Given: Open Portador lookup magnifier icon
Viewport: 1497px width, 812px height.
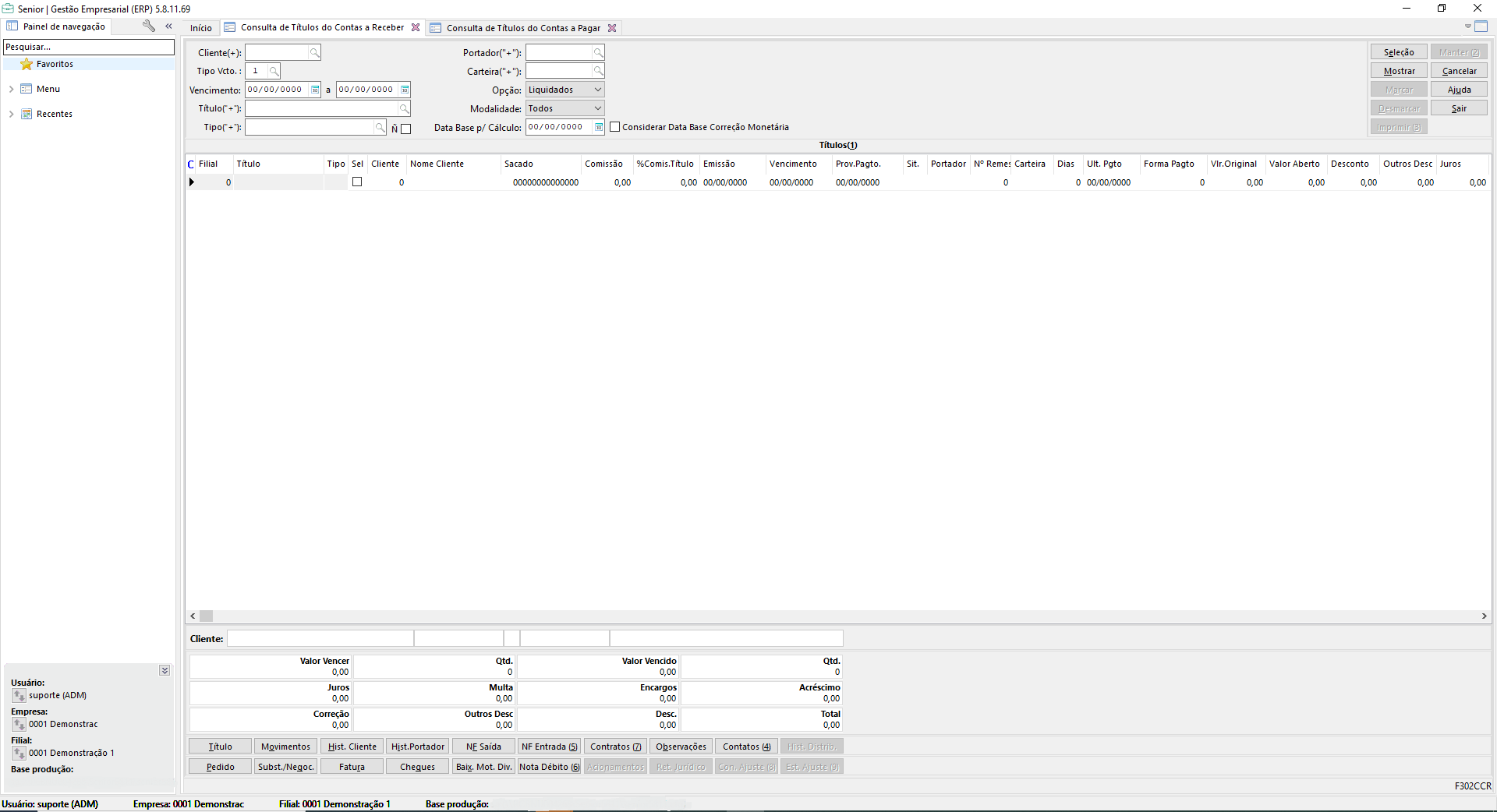Looking at the screenshot, I should 598,52.
